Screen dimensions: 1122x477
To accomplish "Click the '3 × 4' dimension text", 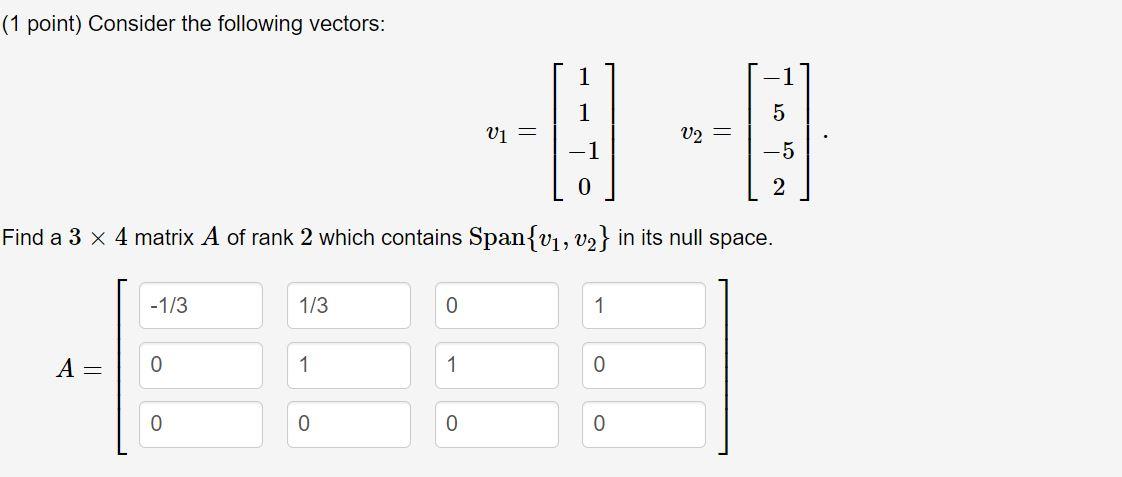I will tap(99, 238).
